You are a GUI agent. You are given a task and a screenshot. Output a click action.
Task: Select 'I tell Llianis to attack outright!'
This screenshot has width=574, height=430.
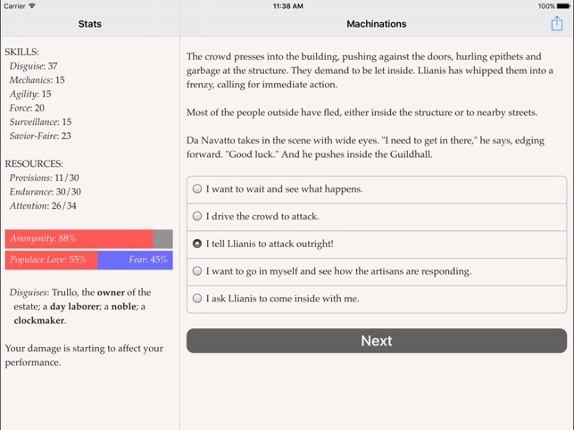377,244
